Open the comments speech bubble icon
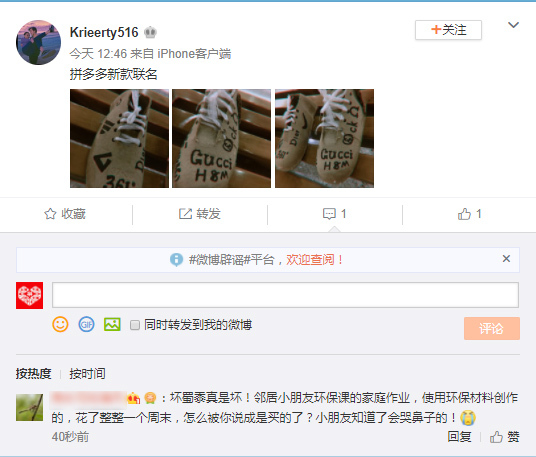This screenshot has height=457, width=536. 329,214
